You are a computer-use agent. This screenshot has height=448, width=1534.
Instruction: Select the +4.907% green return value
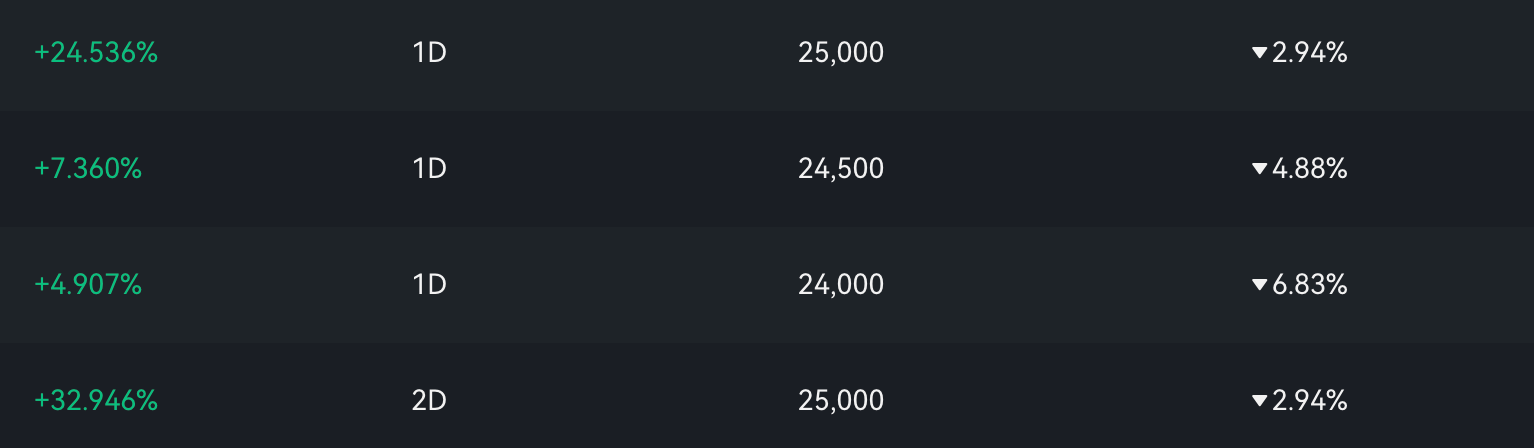88,285
